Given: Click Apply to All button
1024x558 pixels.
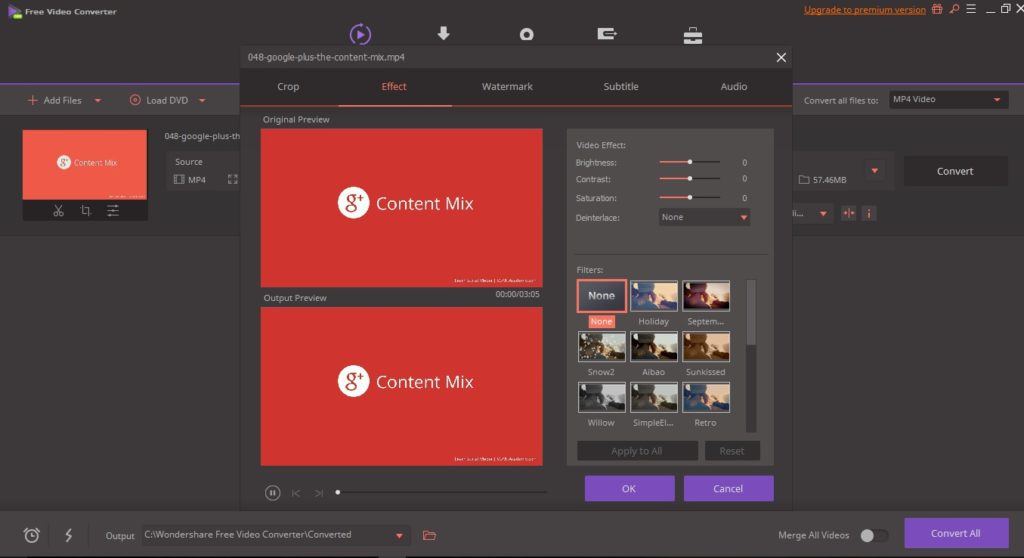Looking at the screenshot, I should [x=637, y=451].
